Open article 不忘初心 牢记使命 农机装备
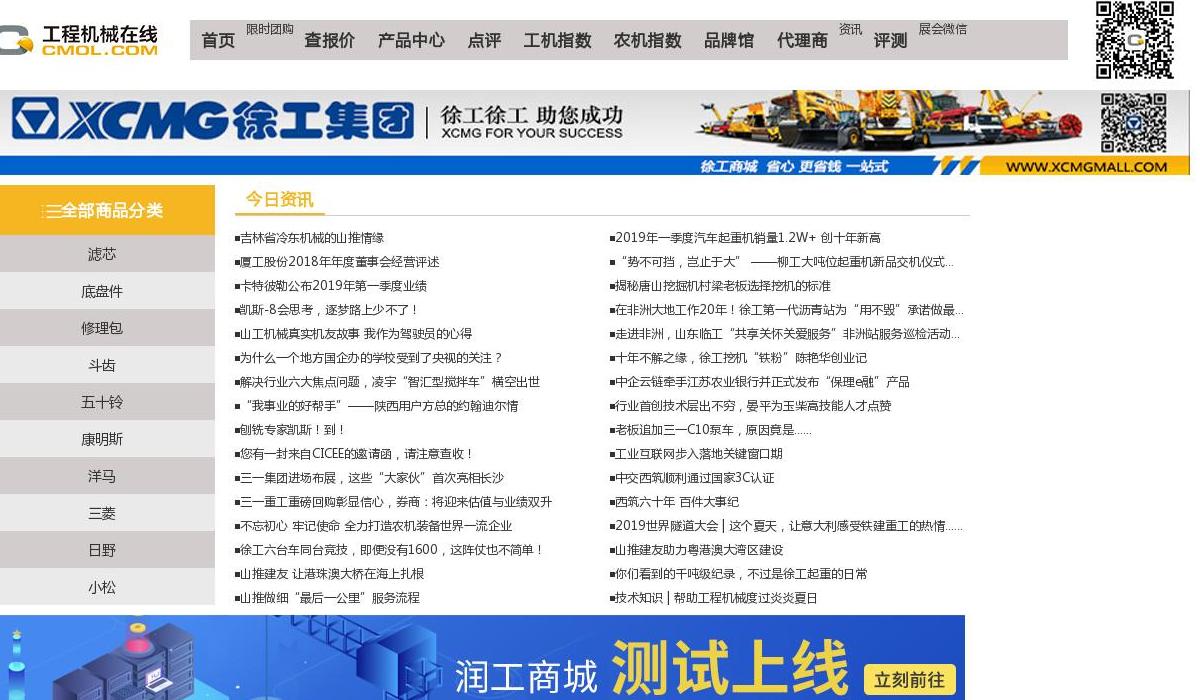The width and height of the screenshot is (1200, 700). point(373,526)
